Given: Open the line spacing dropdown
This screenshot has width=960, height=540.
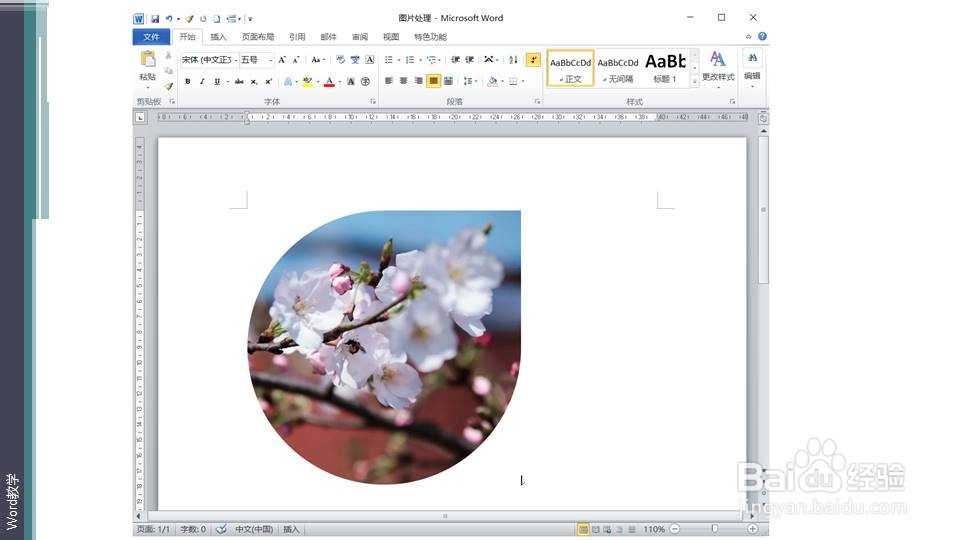Looking at the screenshot, I should 470,81.
